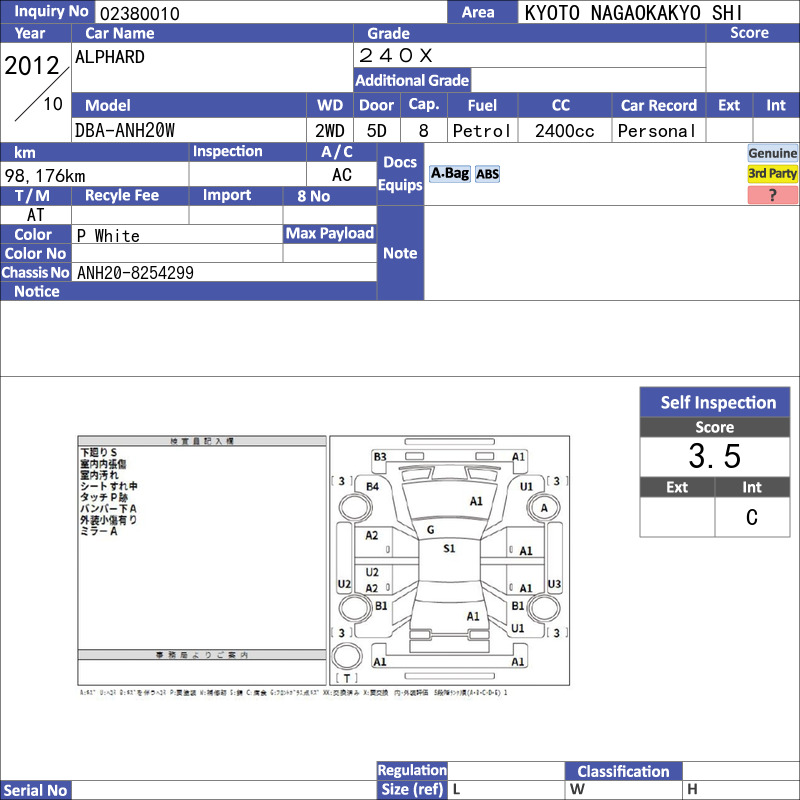Click the wheel circle marked A
This screenshot has height=800, width=800.
(x=545, y=508)
